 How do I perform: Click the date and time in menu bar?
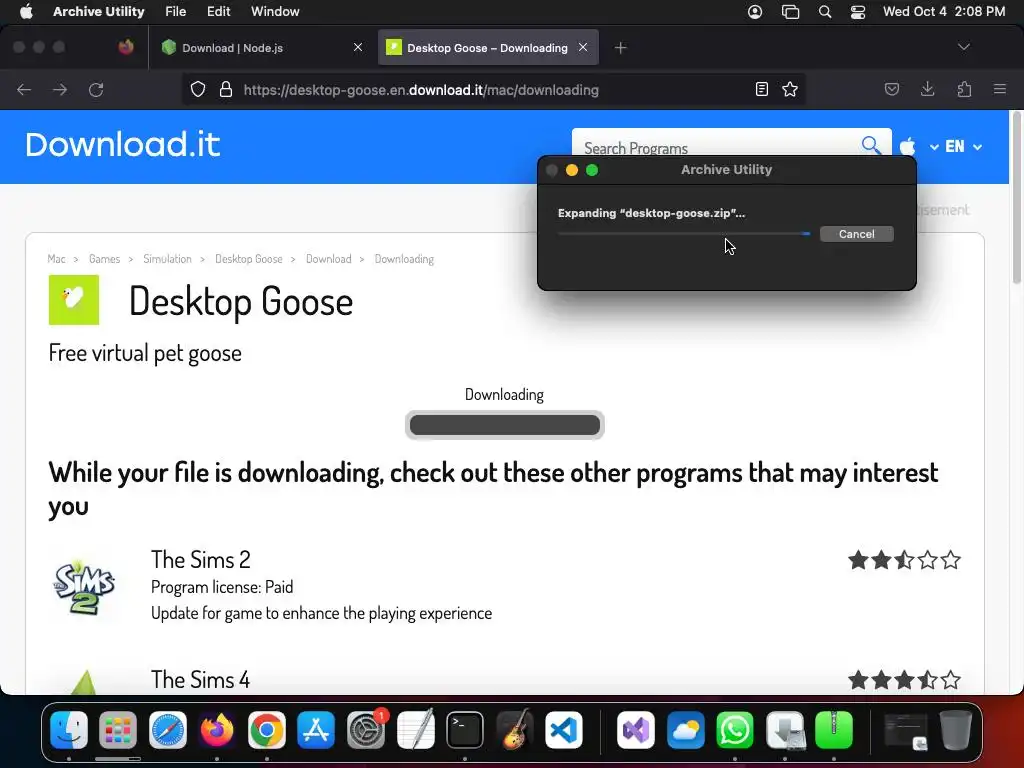pyautogui.click(x=944, y=12)
